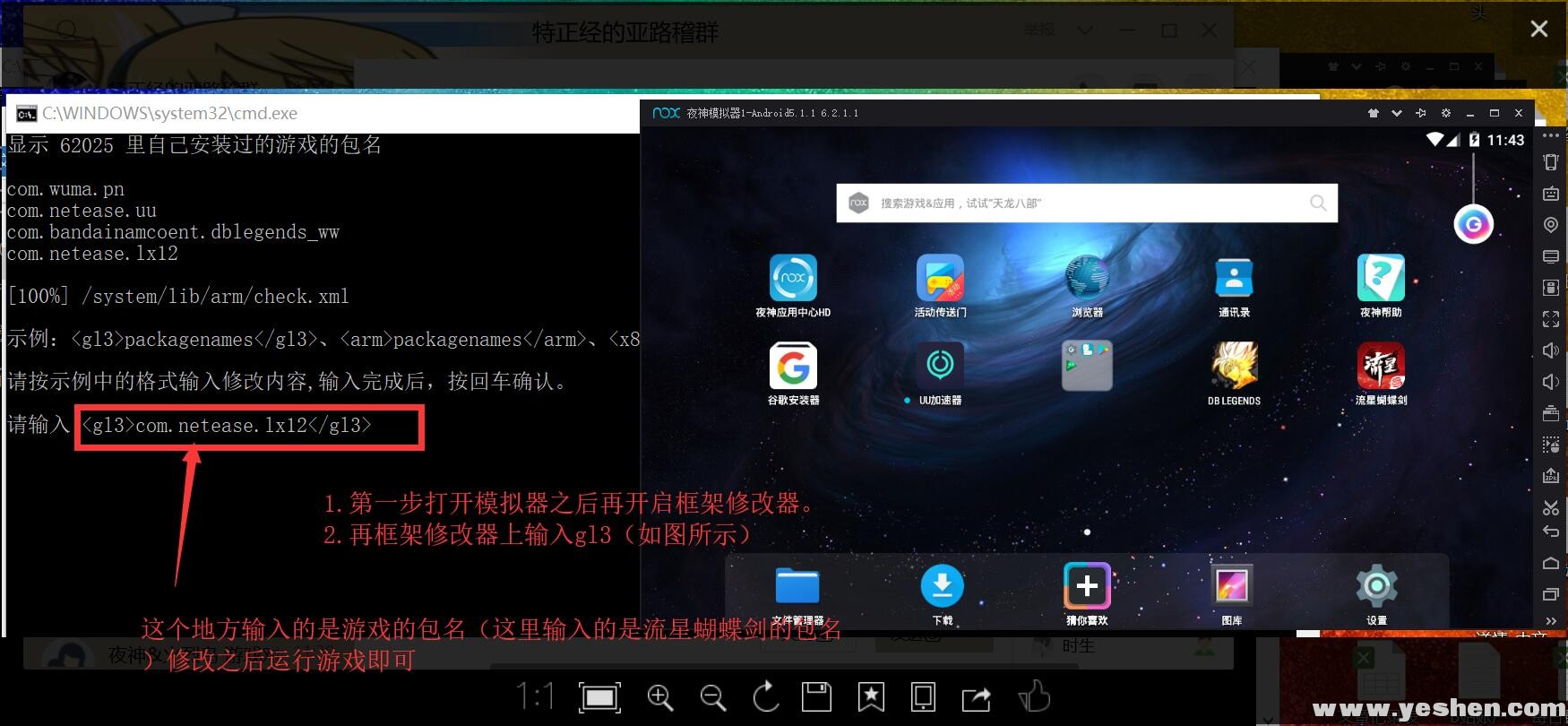The image size is (1568, 726).
Task: Open Nox sidebar three-dots more menu
Action: (x=1551, y=135)
